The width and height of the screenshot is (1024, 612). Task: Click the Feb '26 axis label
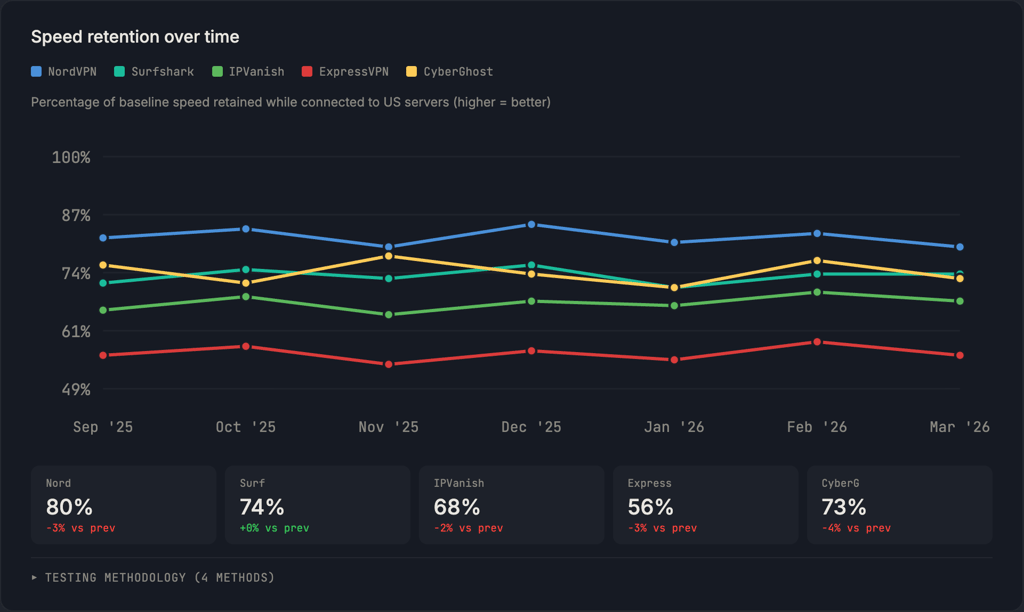coord(817,427)
